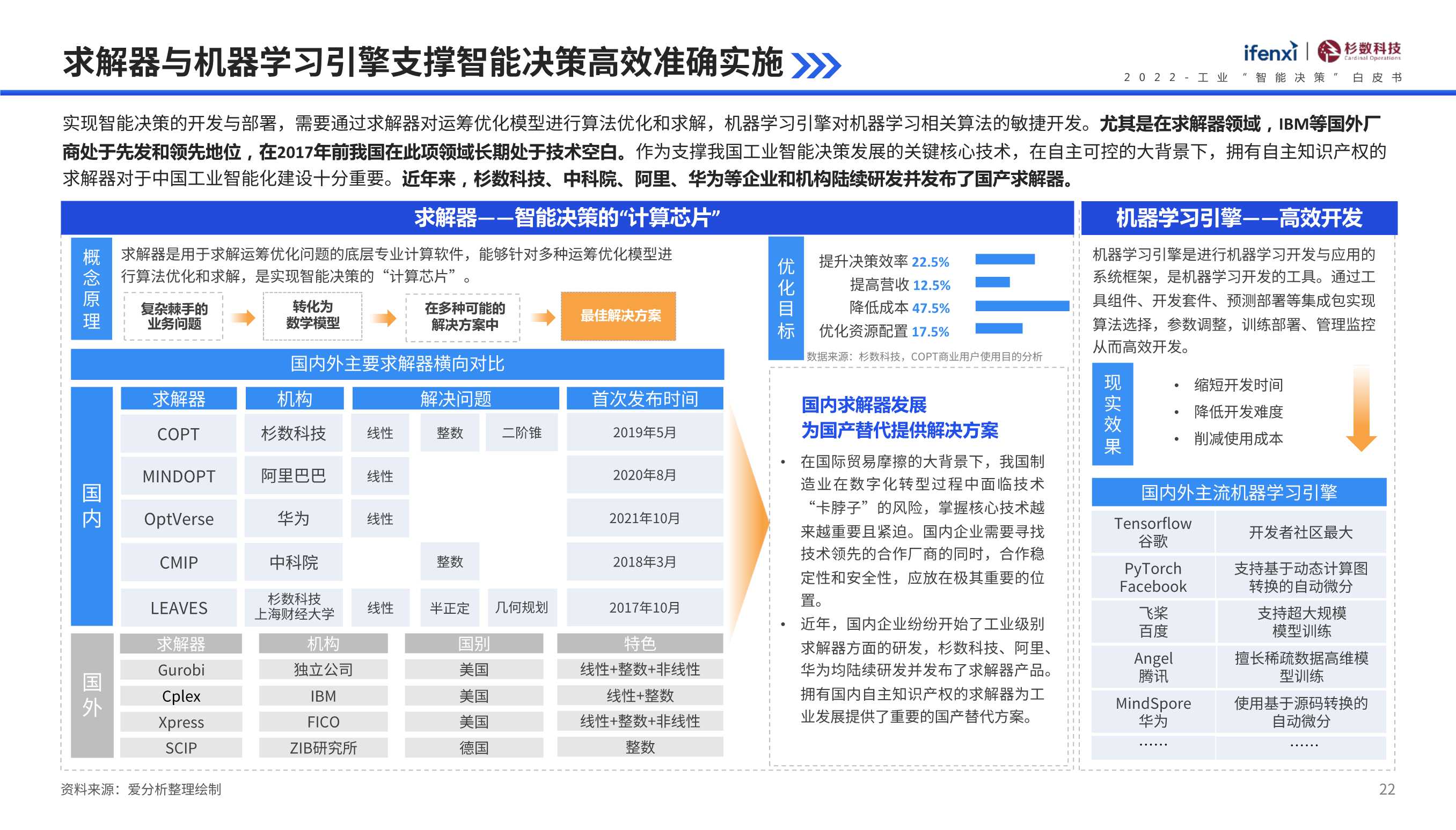Select the 转化为数学模型 box
The width and height of the screenshot is (1456, 830).
pos(312,317)
